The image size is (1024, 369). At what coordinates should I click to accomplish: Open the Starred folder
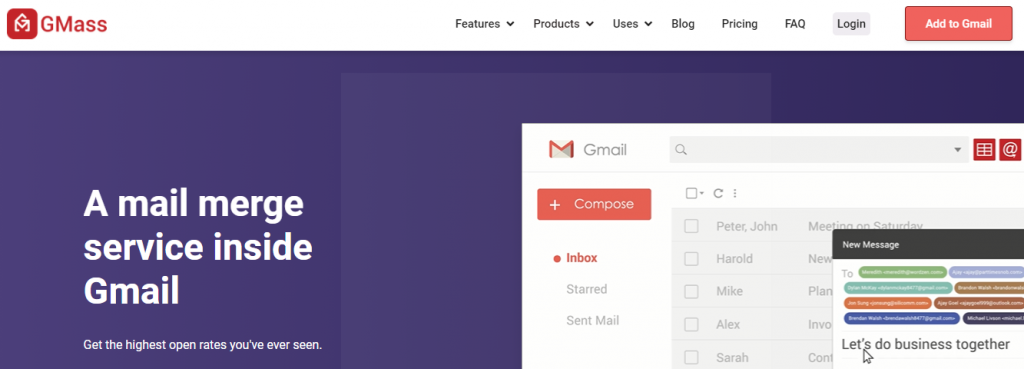click(x=586, y=289)
